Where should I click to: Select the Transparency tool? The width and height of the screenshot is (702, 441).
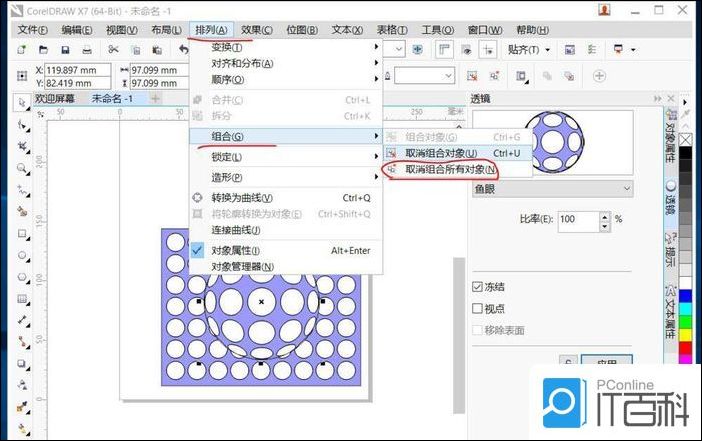(22, 385)
